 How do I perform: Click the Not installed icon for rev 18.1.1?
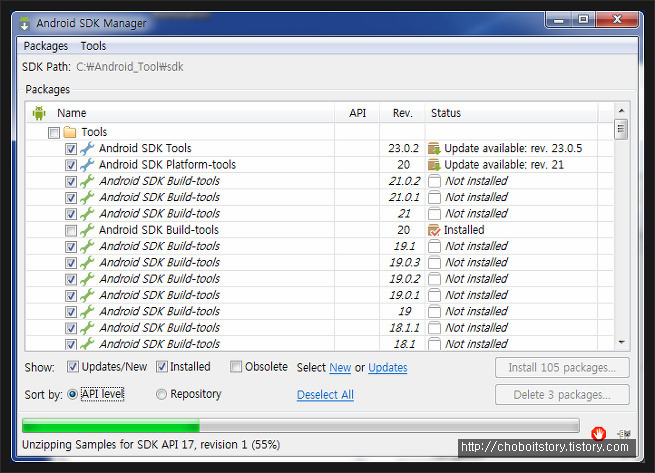434,328
